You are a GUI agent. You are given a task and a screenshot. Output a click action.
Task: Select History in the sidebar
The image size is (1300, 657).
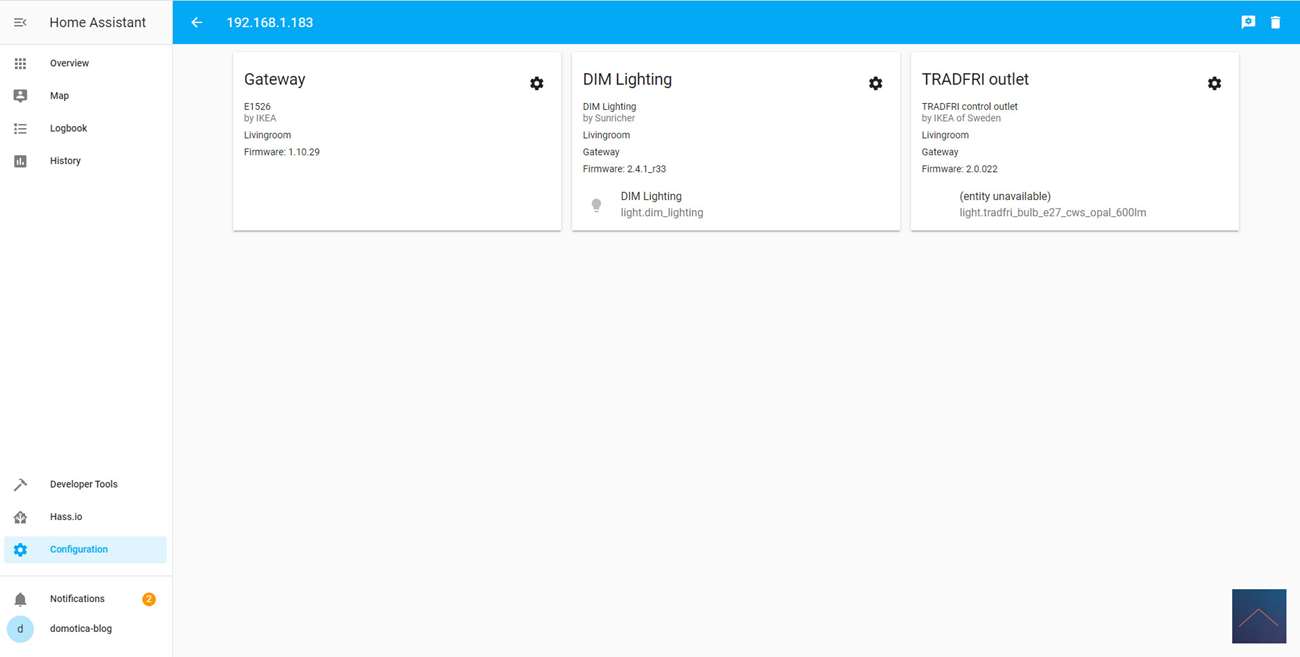pos(65,161)
